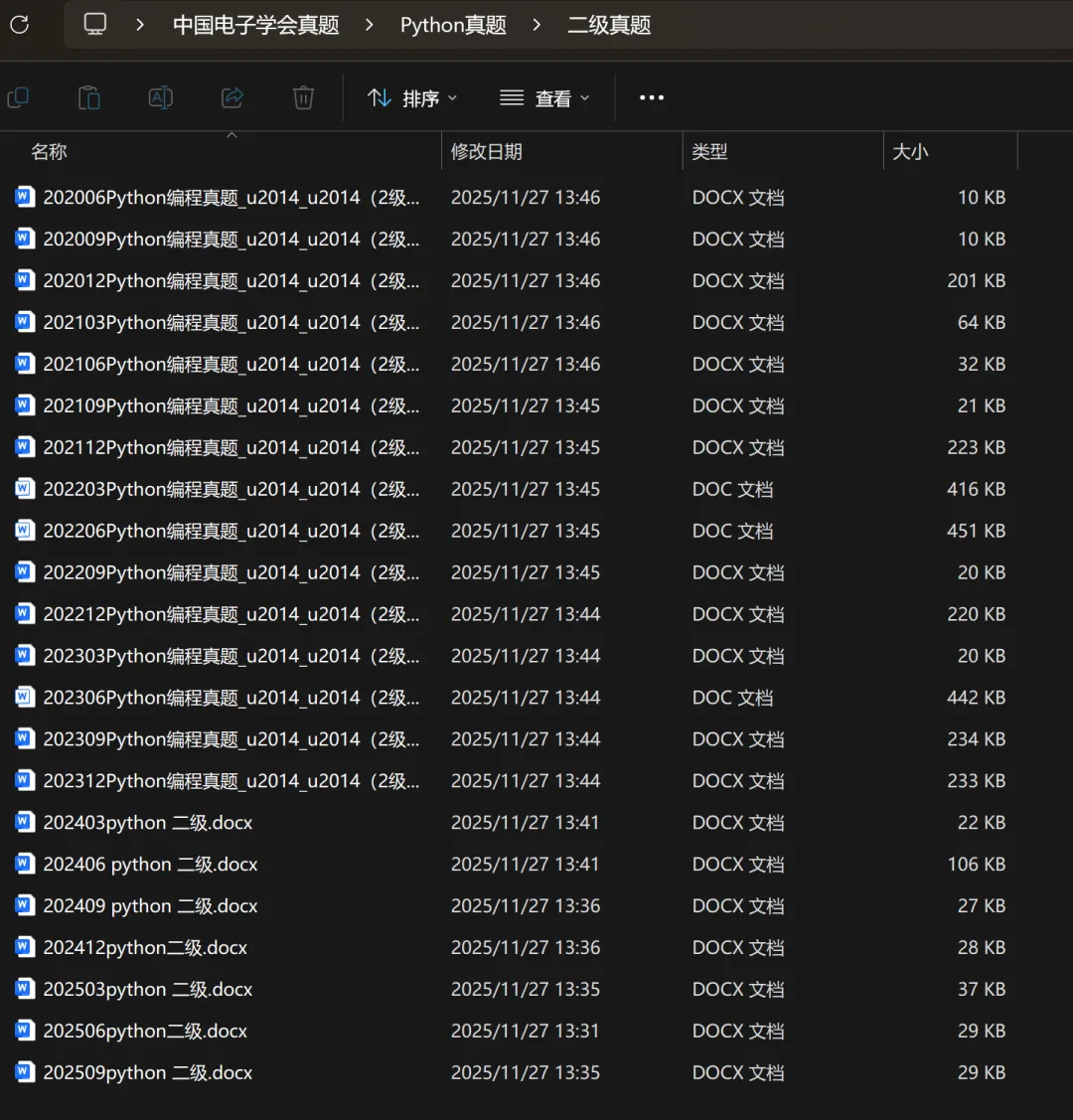Expand chevron after Python真题 breadcrumb
The width and height of the screenshot is (1073, 1120).
pyautogui.click(x=536, y=25)
